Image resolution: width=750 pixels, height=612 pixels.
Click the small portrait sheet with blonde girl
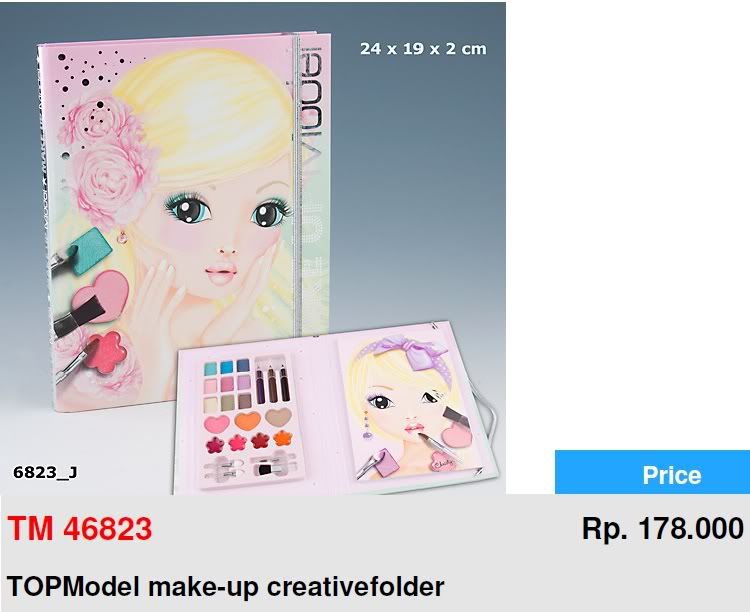pos(411,407)
